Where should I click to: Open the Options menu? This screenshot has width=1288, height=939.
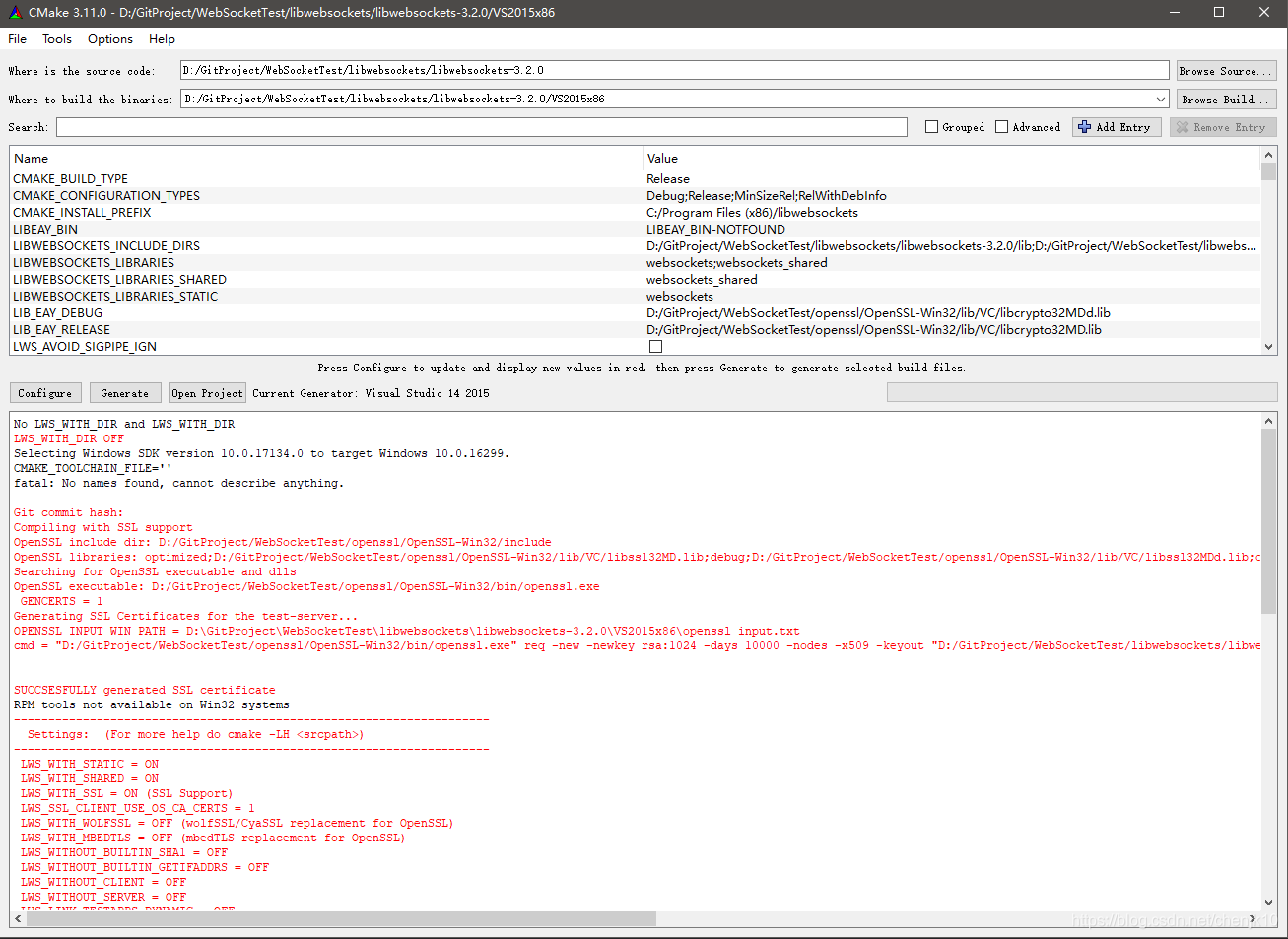(108, 38)
